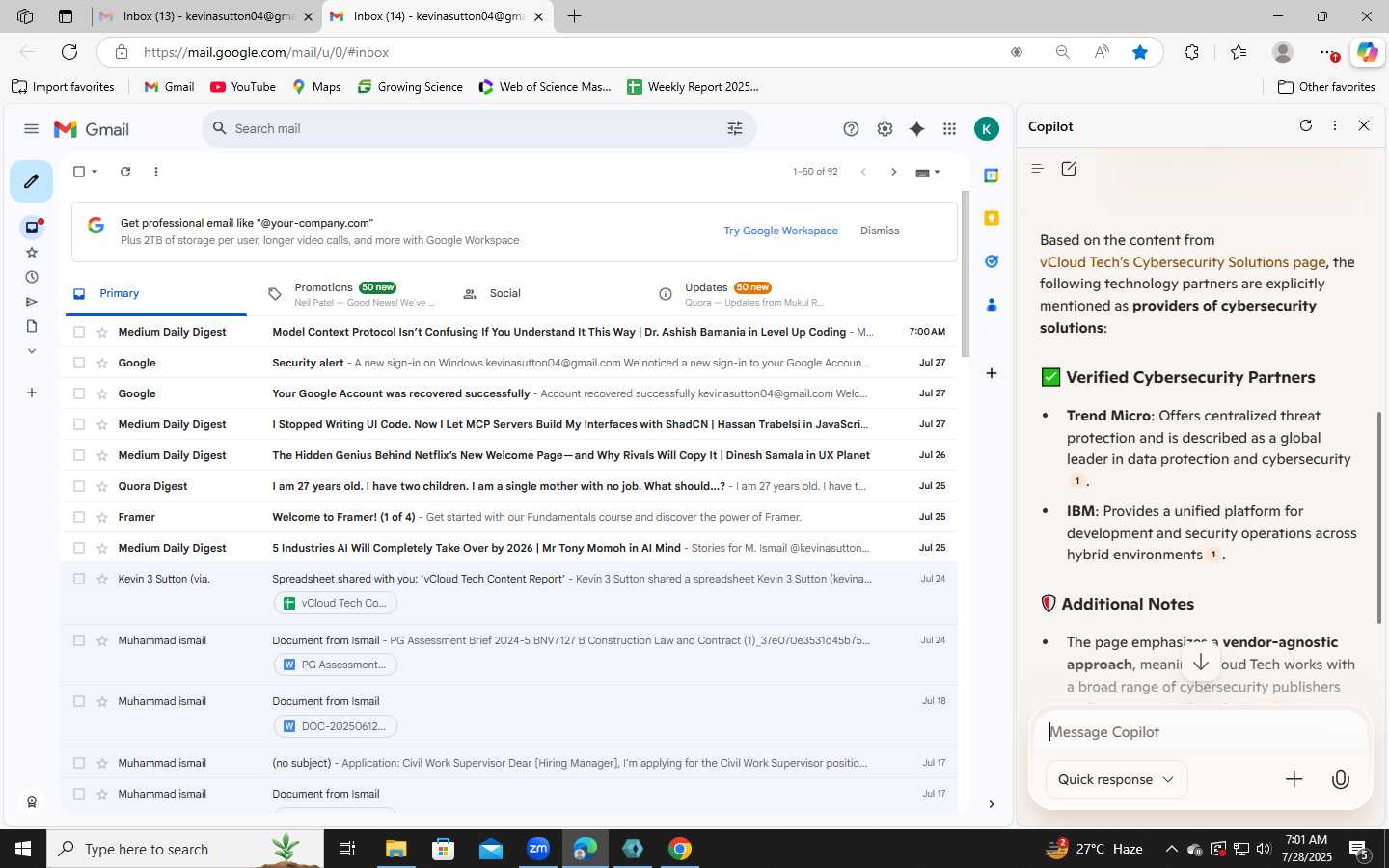Open the Drafts folder icon in sidebar

pos(32,326)
